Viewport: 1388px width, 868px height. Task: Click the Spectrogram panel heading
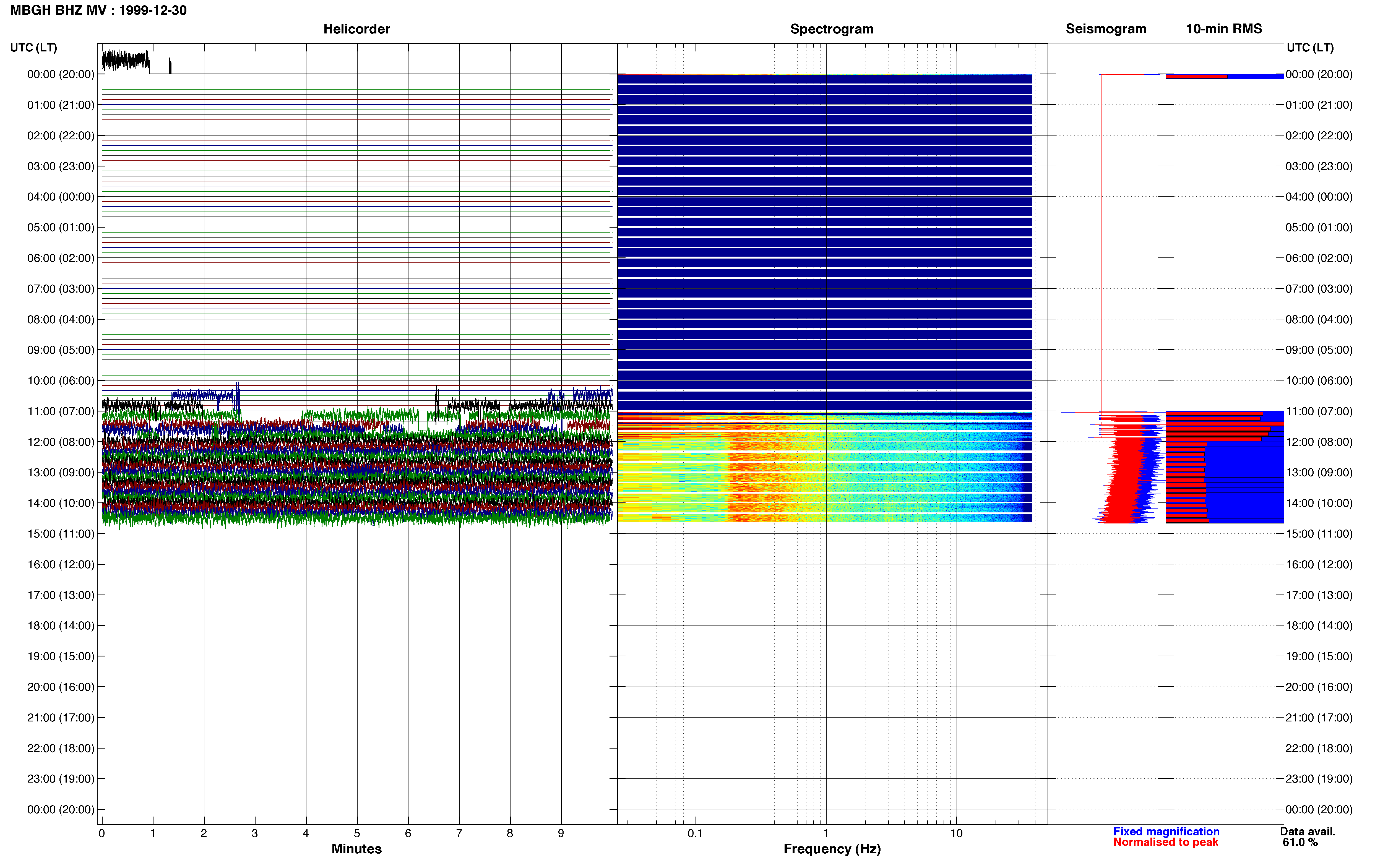coord(832,29)
